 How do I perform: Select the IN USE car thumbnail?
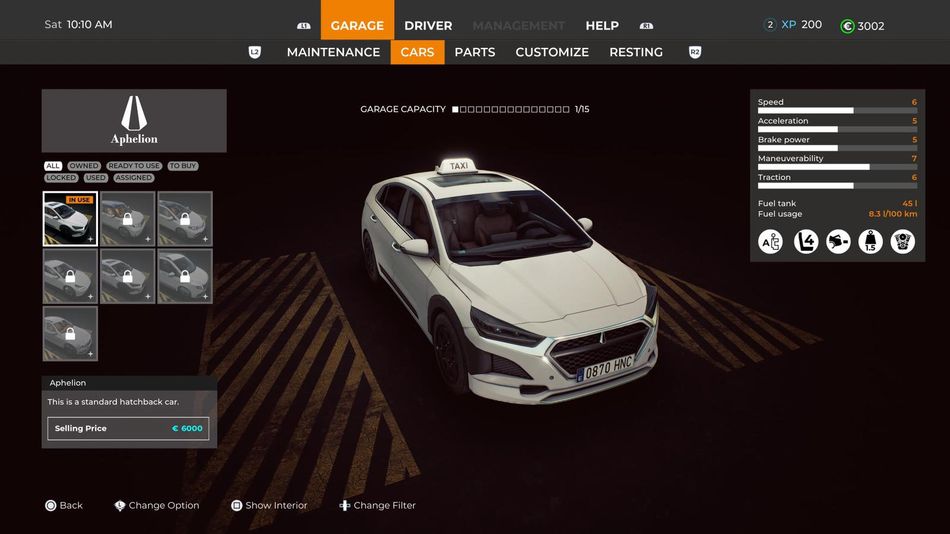[70, 219]
